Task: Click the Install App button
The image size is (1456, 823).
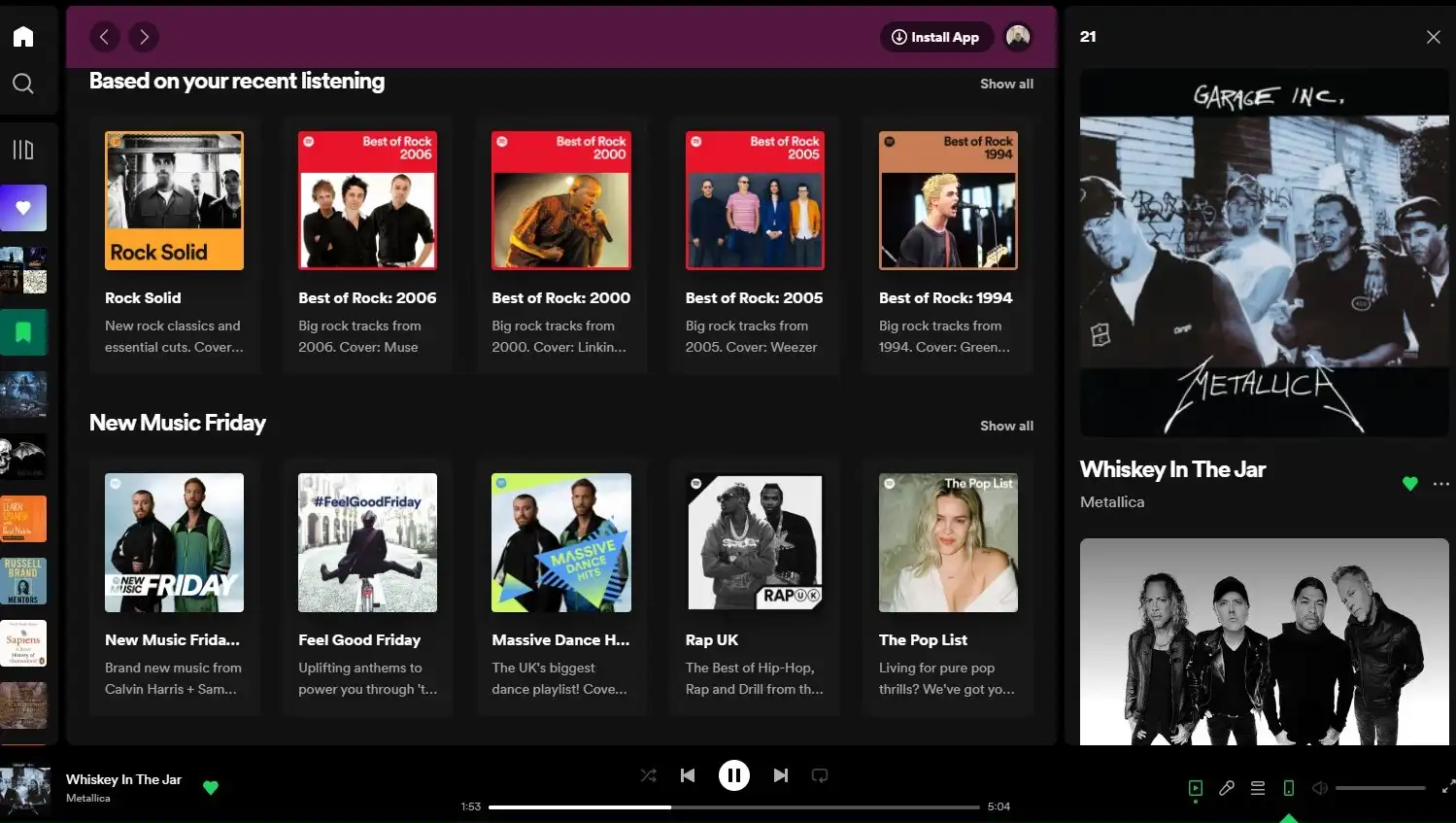Action: coord(935,37)
